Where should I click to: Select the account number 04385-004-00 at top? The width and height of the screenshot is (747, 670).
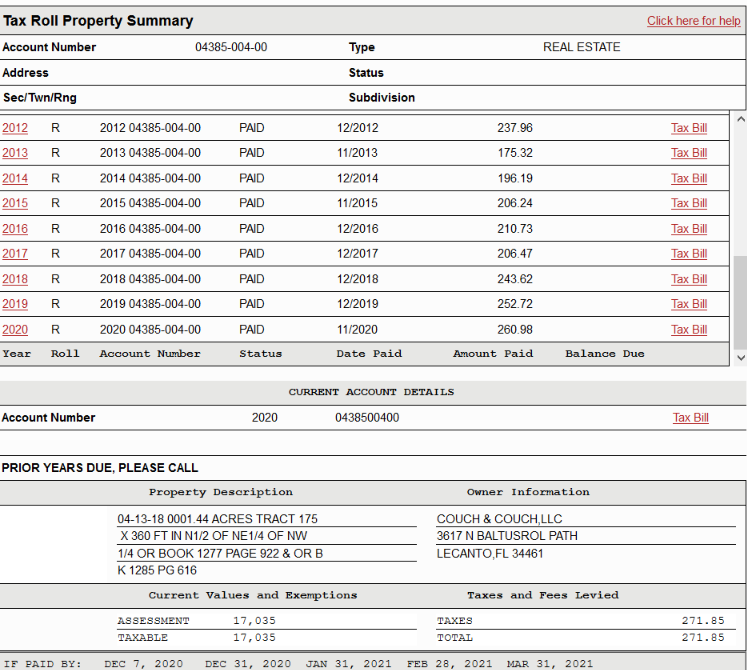(x=231, y=47)
